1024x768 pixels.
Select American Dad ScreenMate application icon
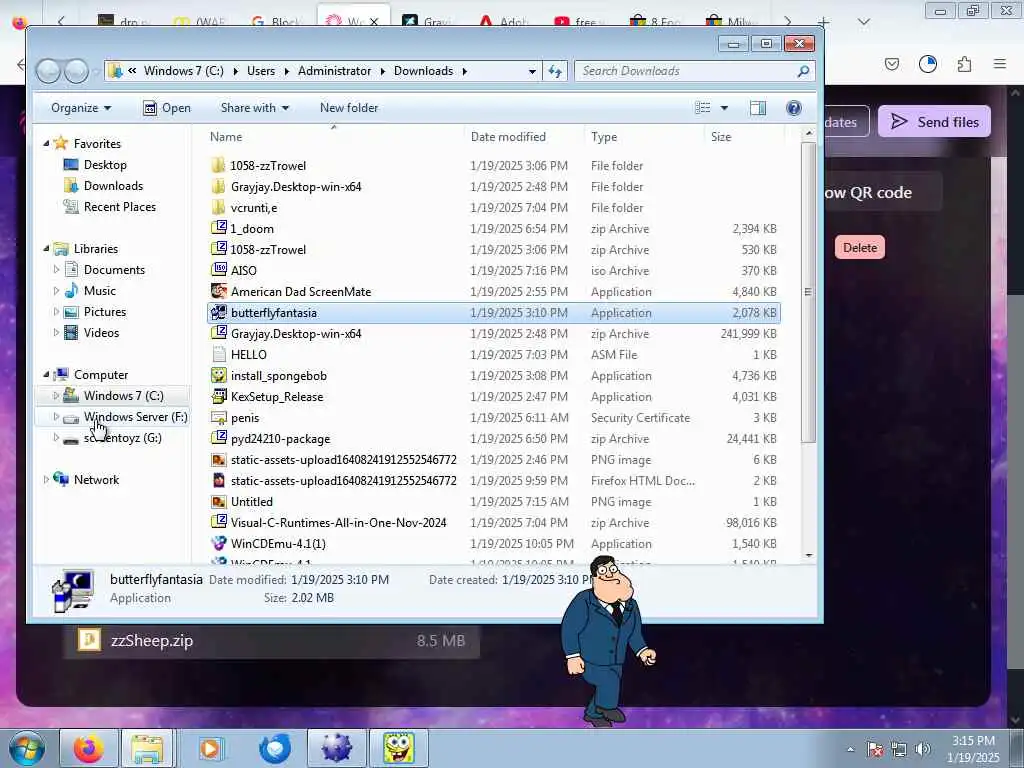(x=218, y=291)
